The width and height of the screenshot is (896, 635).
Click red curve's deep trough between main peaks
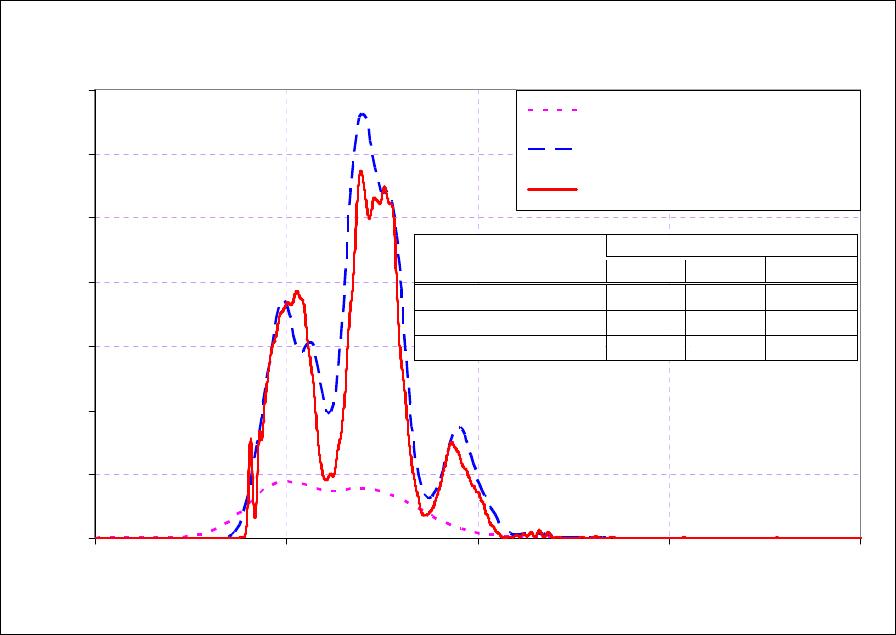327,478
